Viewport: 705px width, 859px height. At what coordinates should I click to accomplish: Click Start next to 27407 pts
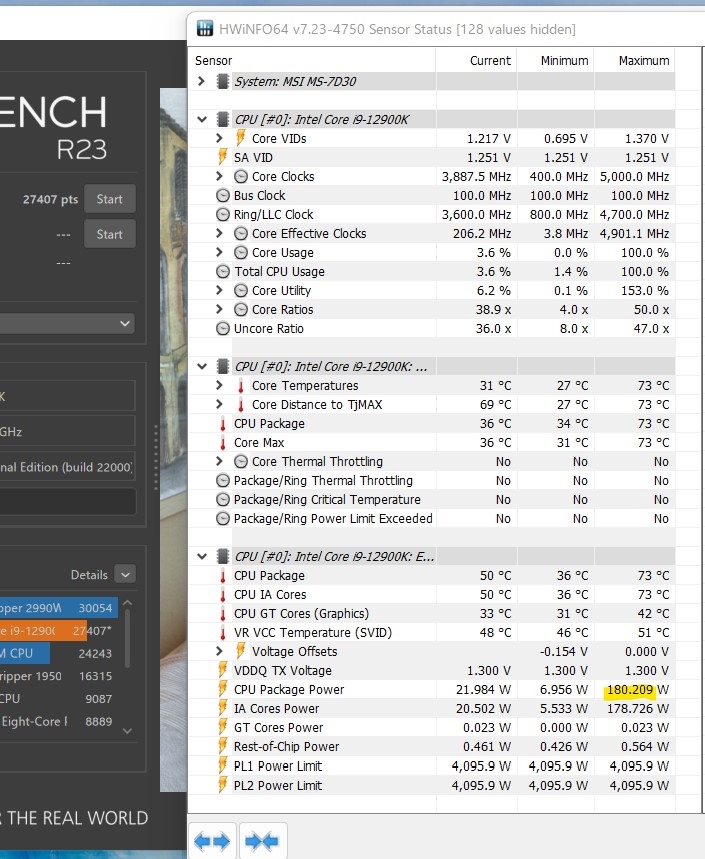pos(110,199)
